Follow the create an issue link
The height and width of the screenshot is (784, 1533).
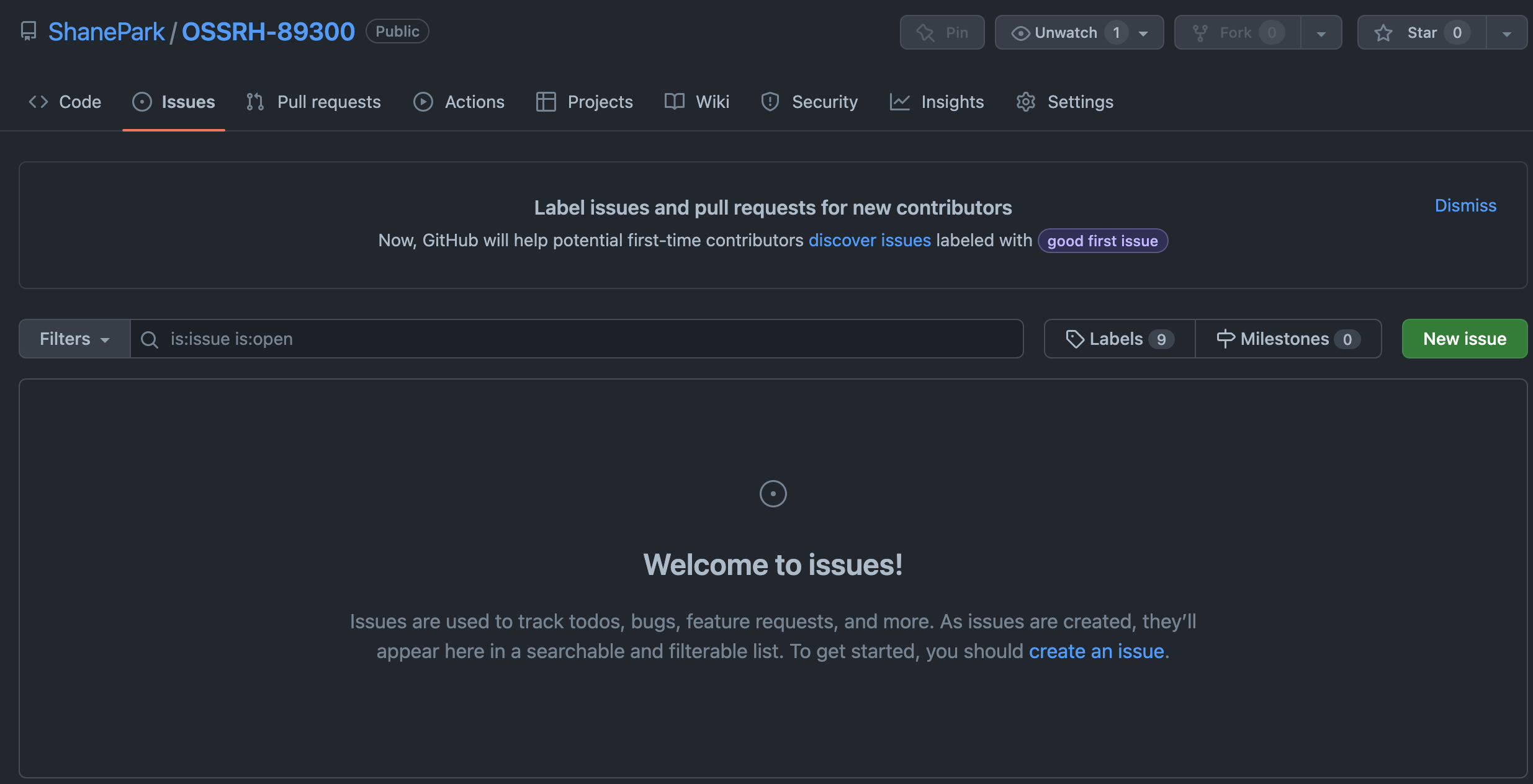(1096, 651)
